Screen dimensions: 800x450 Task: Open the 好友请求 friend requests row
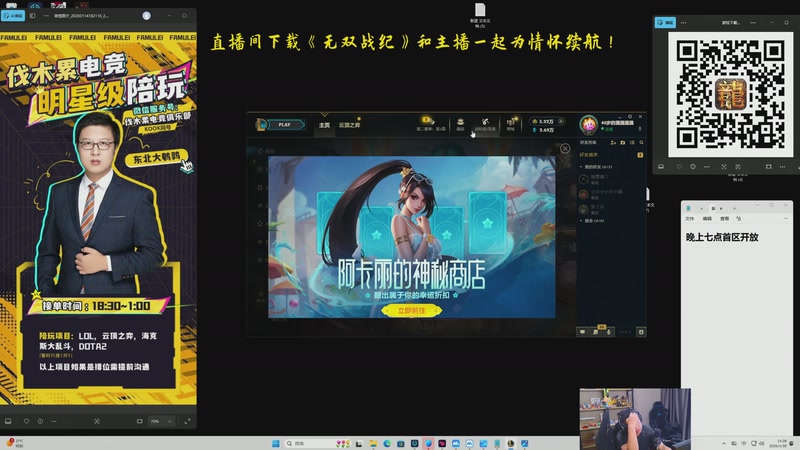tap(611, 155)
